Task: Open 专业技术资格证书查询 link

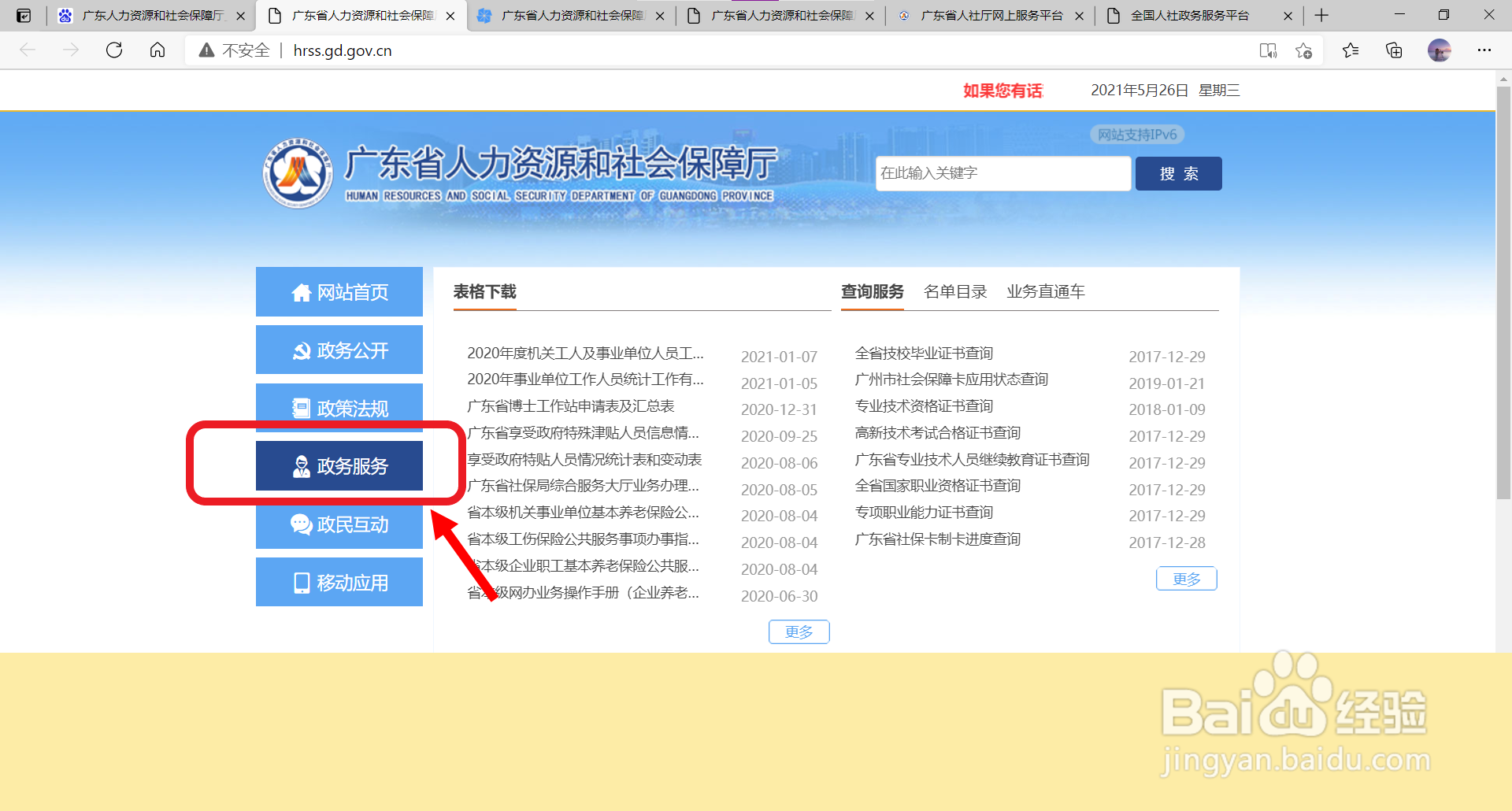Action: click(924, 406)
